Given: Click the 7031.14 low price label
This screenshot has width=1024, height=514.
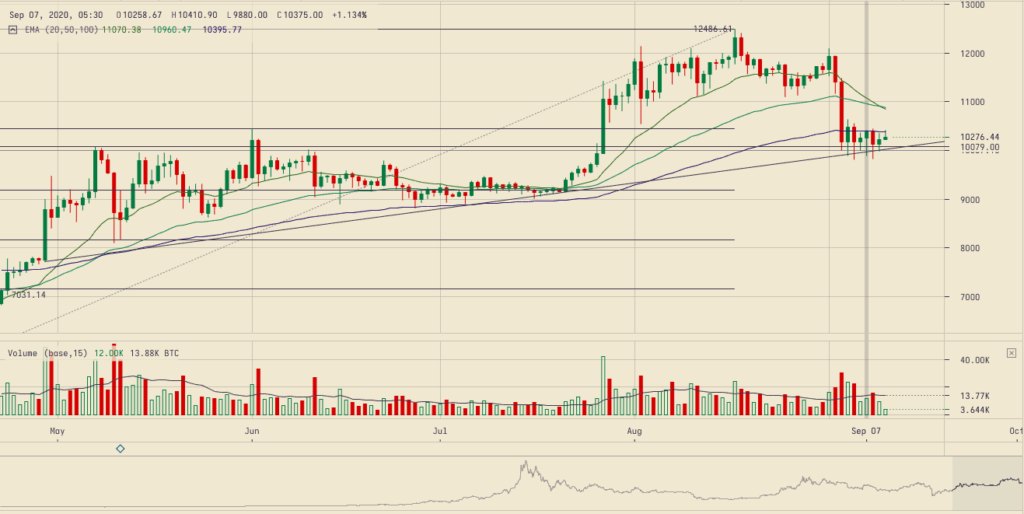Looking at the screenshot, I should point(28,295).
